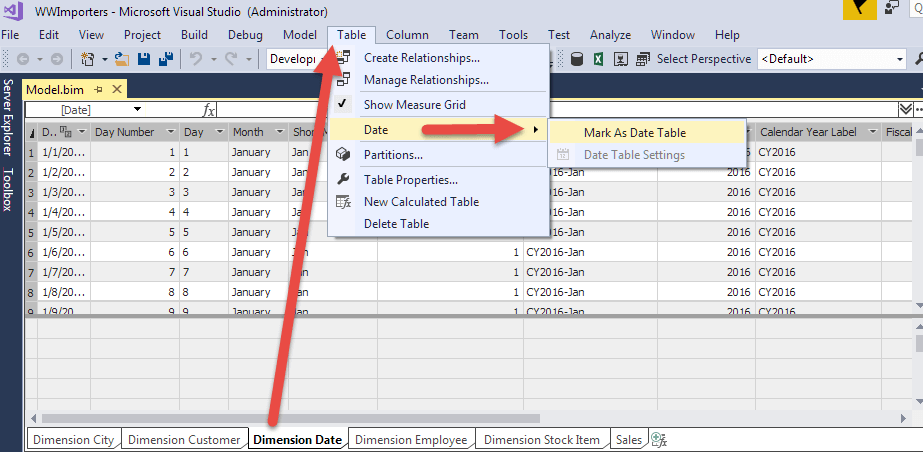Image resolution: width=923 pixels, height=452 pixels.
Task: Open the Day Number column filter dropdown
Action: pyautogui.click(x=171, y=132)
